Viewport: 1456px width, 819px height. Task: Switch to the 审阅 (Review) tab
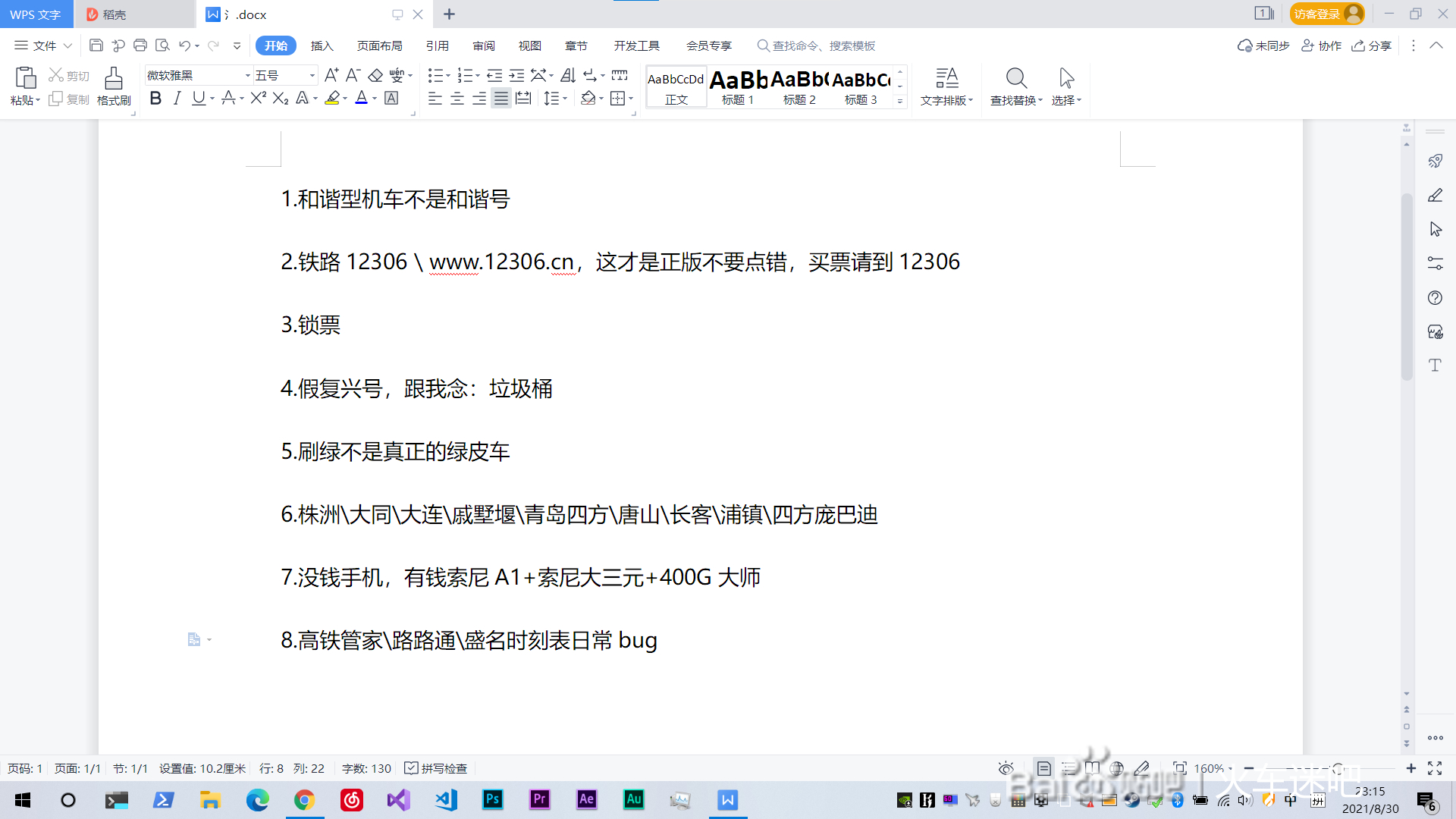[483, 45]
